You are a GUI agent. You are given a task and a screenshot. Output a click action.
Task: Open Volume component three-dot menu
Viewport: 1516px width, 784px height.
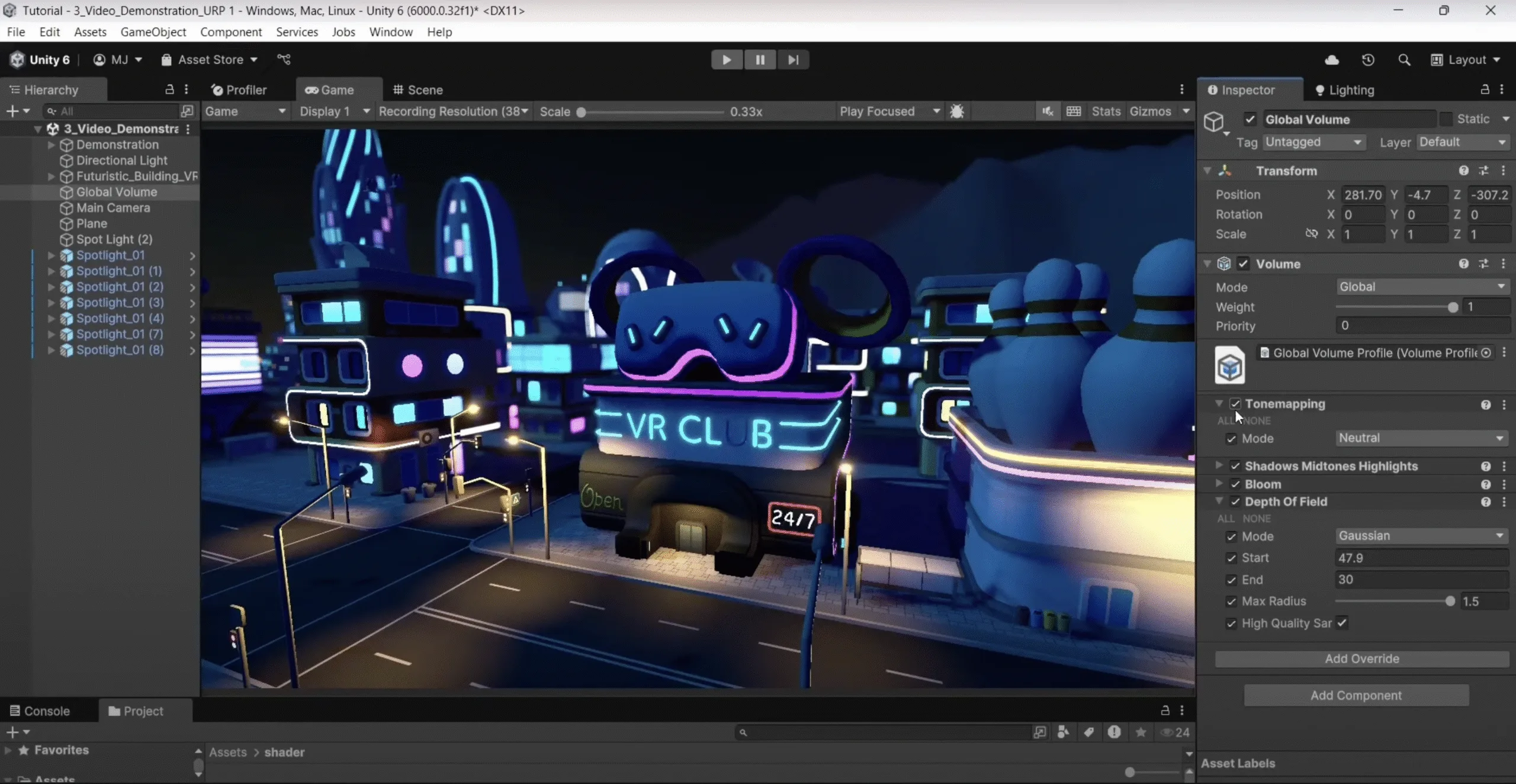click(1504, 264)
